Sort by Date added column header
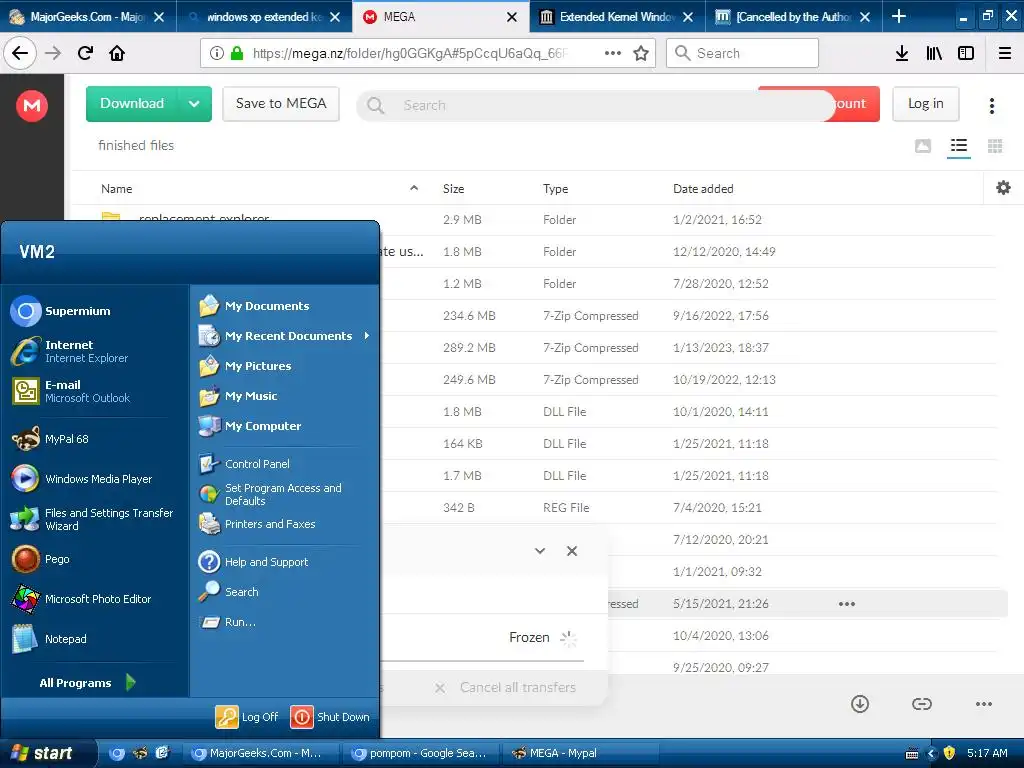Screen dimensions: 1024x768 coord(703,189)
